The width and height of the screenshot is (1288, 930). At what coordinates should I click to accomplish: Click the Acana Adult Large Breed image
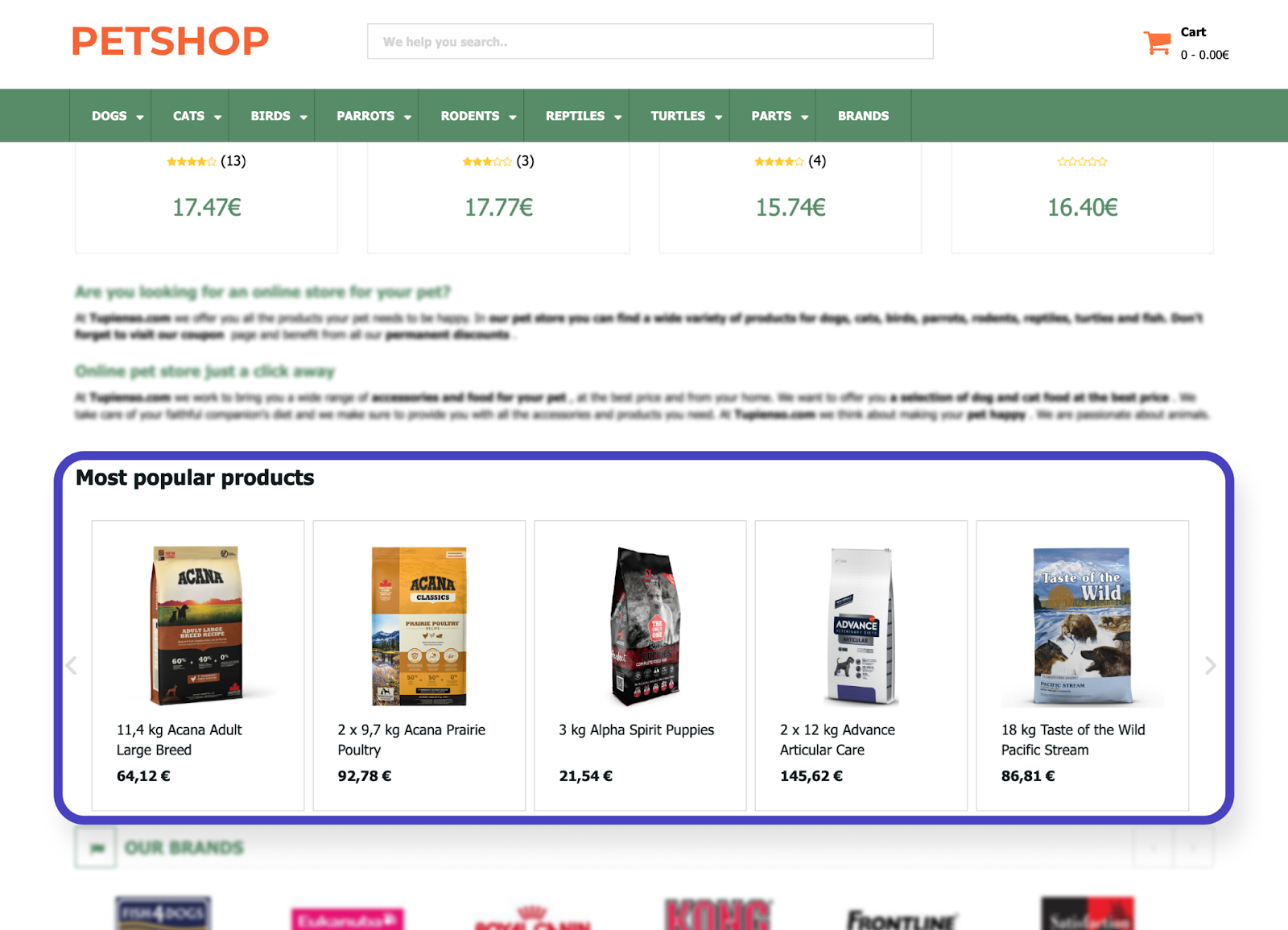click(197, 626)
